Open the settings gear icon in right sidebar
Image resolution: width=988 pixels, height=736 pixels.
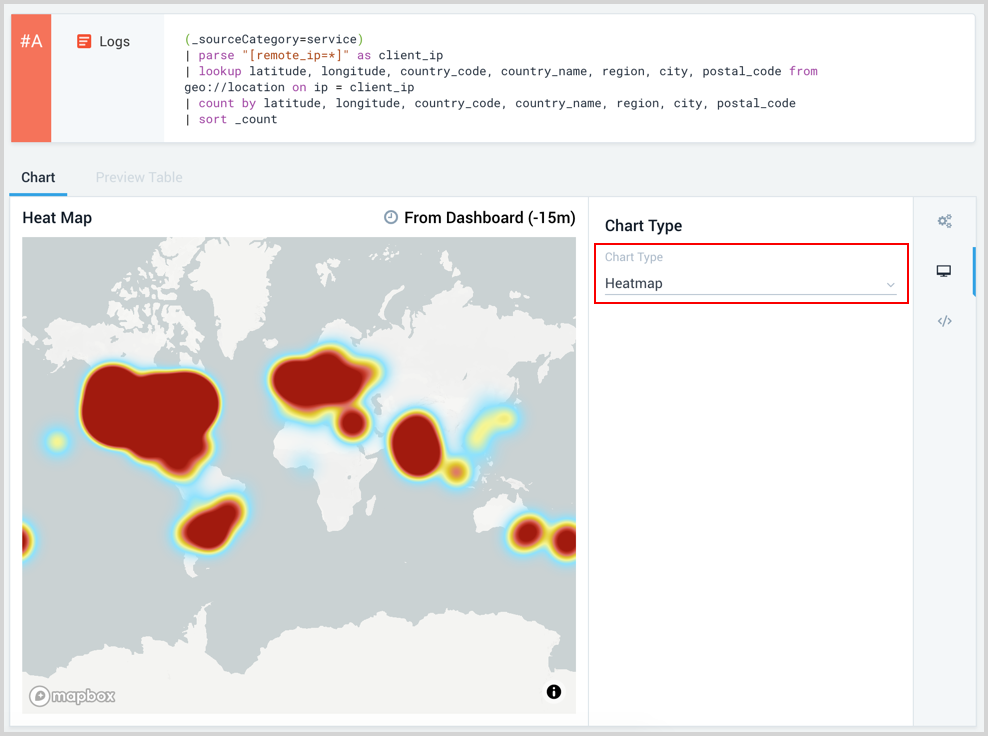pos(945,220)
